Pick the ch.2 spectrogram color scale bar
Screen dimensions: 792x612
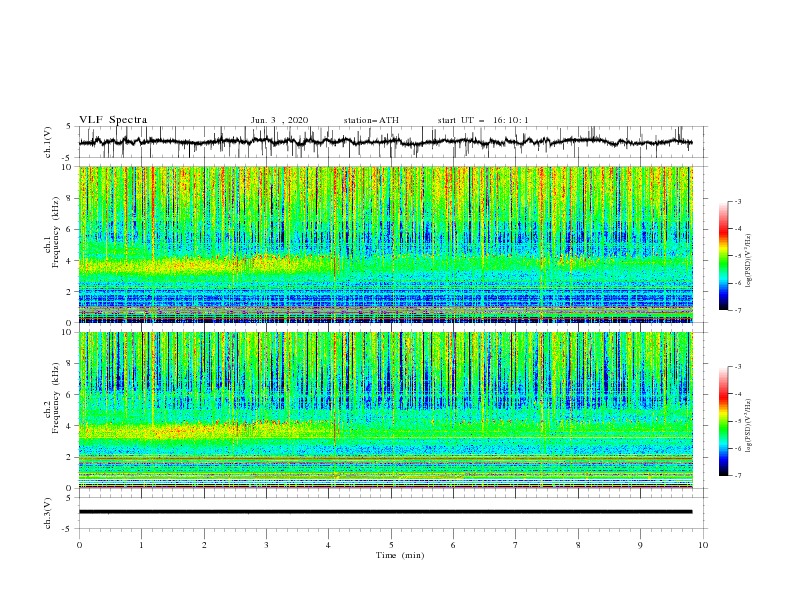723,421
